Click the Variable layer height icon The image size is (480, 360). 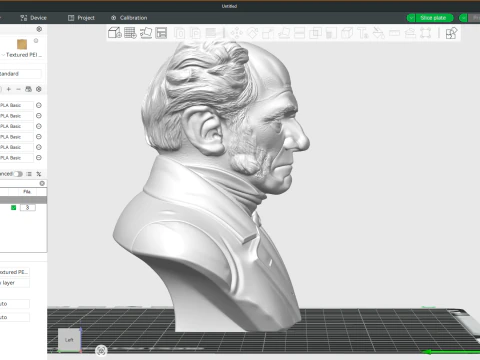point(211,33)
